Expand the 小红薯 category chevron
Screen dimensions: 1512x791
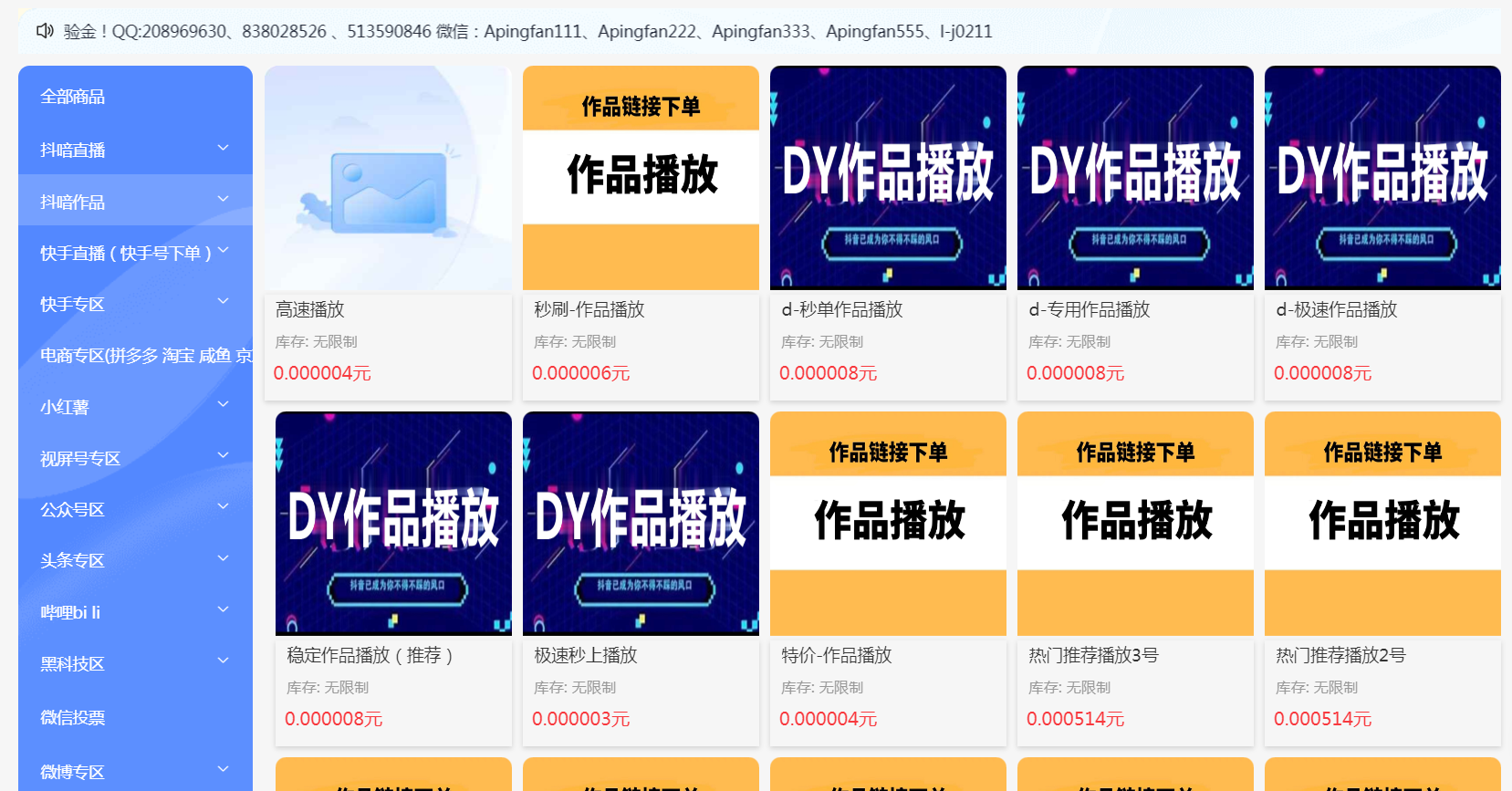click(223, 404)
